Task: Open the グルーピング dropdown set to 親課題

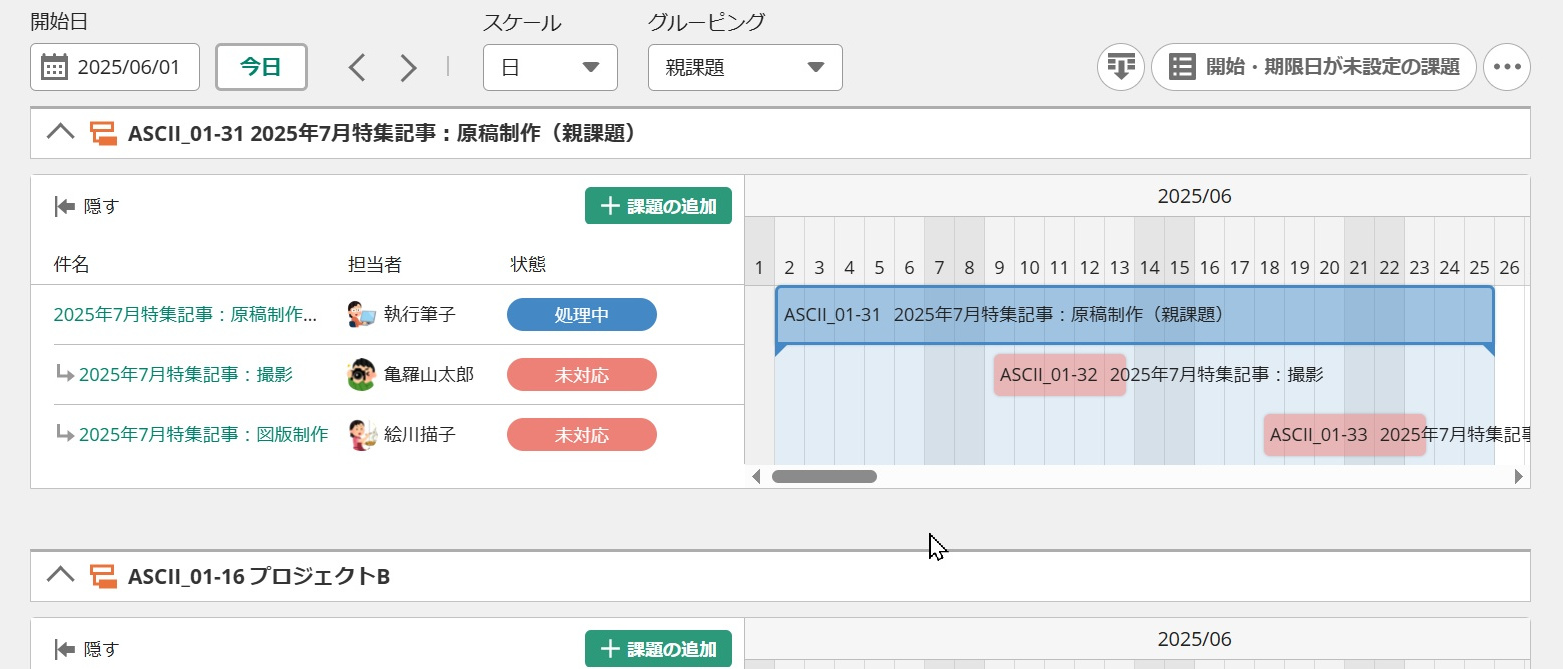Action: [745, 68]
